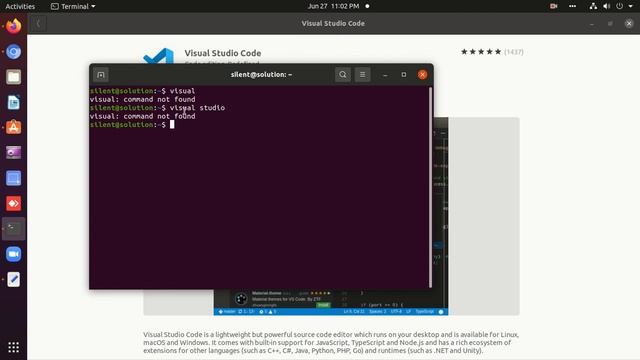Click the star rating of Visual Studio Code
The height and width of the screenshot is (360, 640).
481,52
